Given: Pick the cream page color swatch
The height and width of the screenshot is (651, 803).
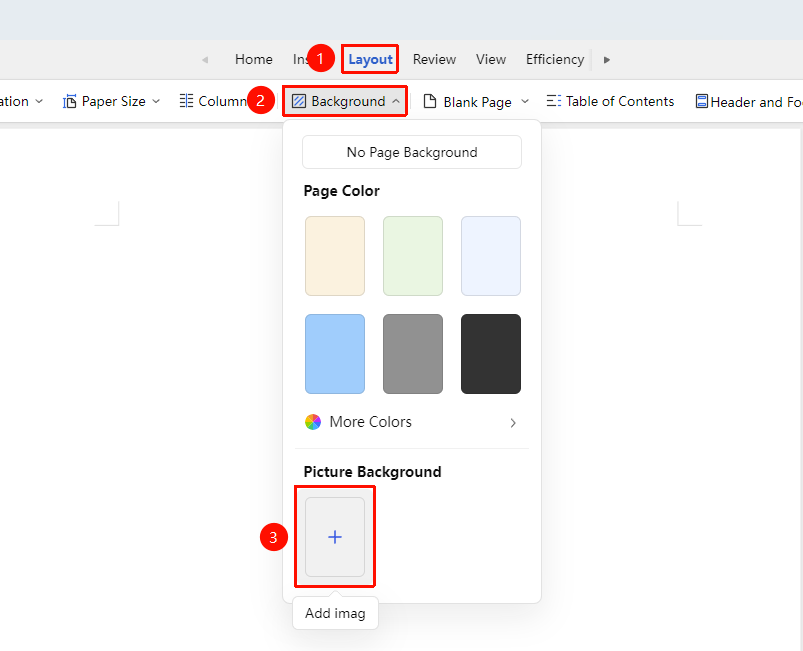Looking at the screenshot, I should click(335, 256).
